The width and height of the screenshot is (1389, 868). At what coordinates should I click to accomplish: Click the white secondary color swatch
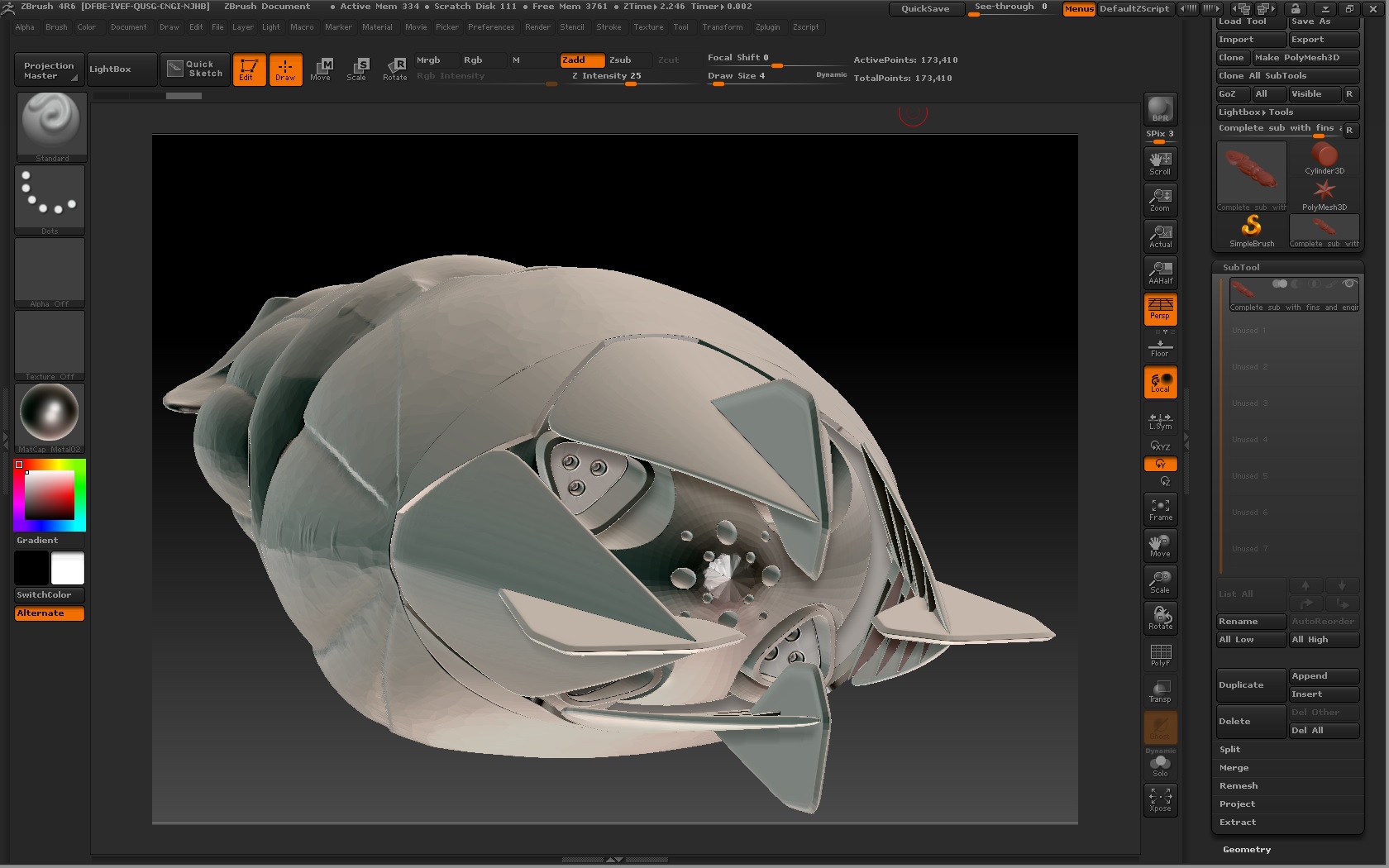click(x=68, y=569)
